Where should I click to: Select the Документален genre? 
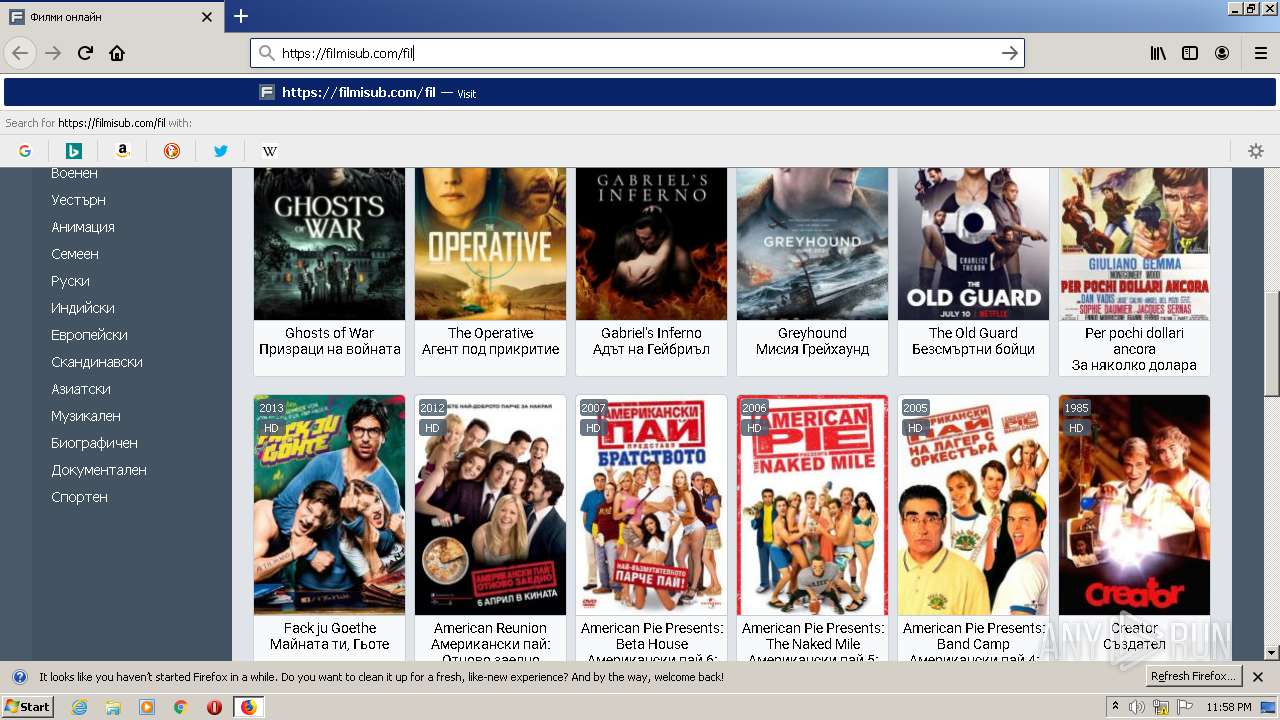point(99,470)
